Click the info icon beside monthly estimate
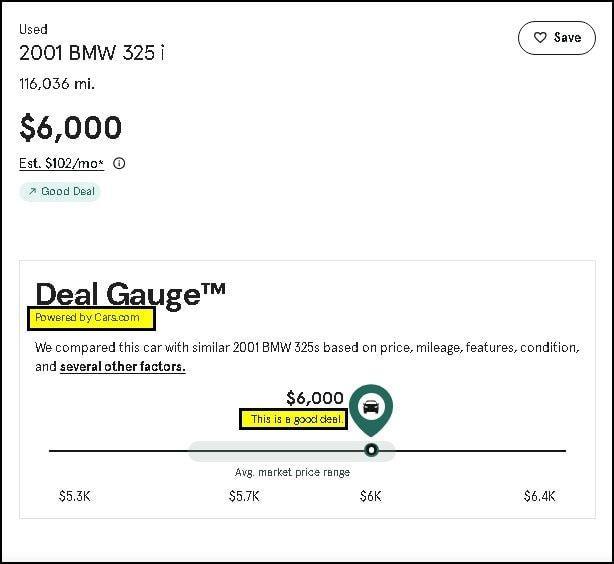Viewport: 614px width, 564px height. (x=120, y=164)
